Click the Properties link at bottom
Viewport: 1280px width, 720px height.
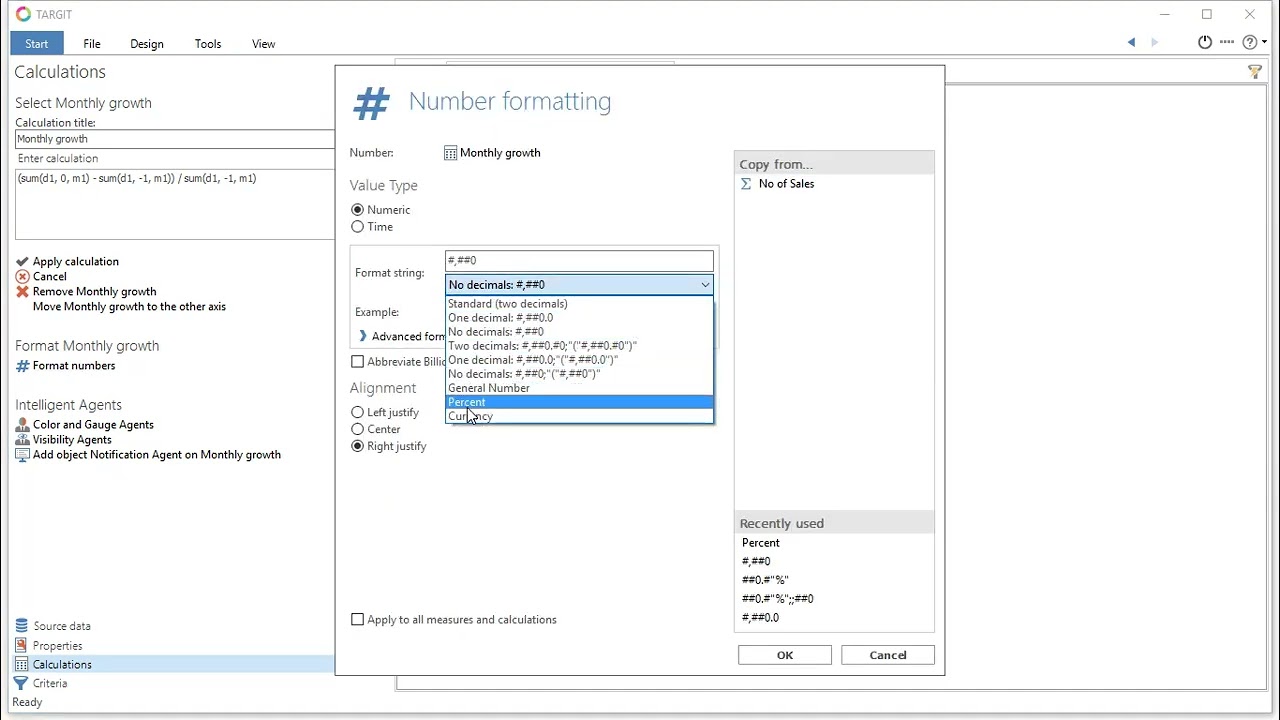point(58,646)
